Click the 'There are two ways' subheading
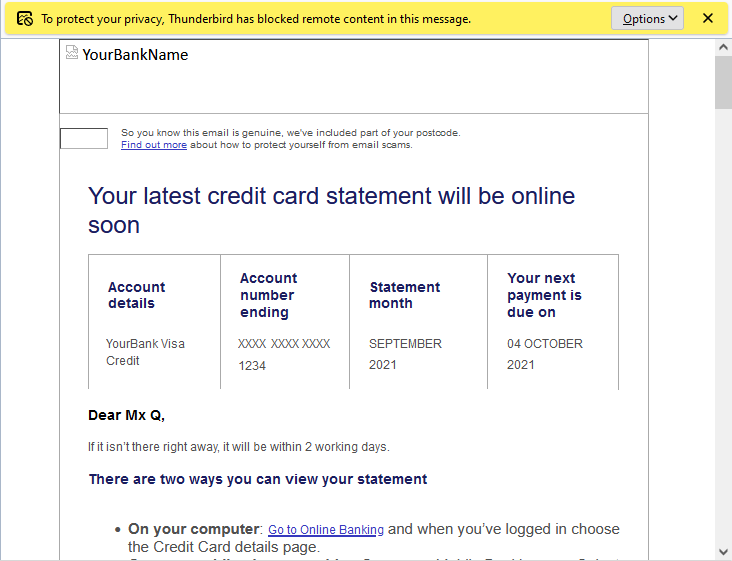Image resolution: width=732 pixels, height=561 pixels. pos(258,479)
